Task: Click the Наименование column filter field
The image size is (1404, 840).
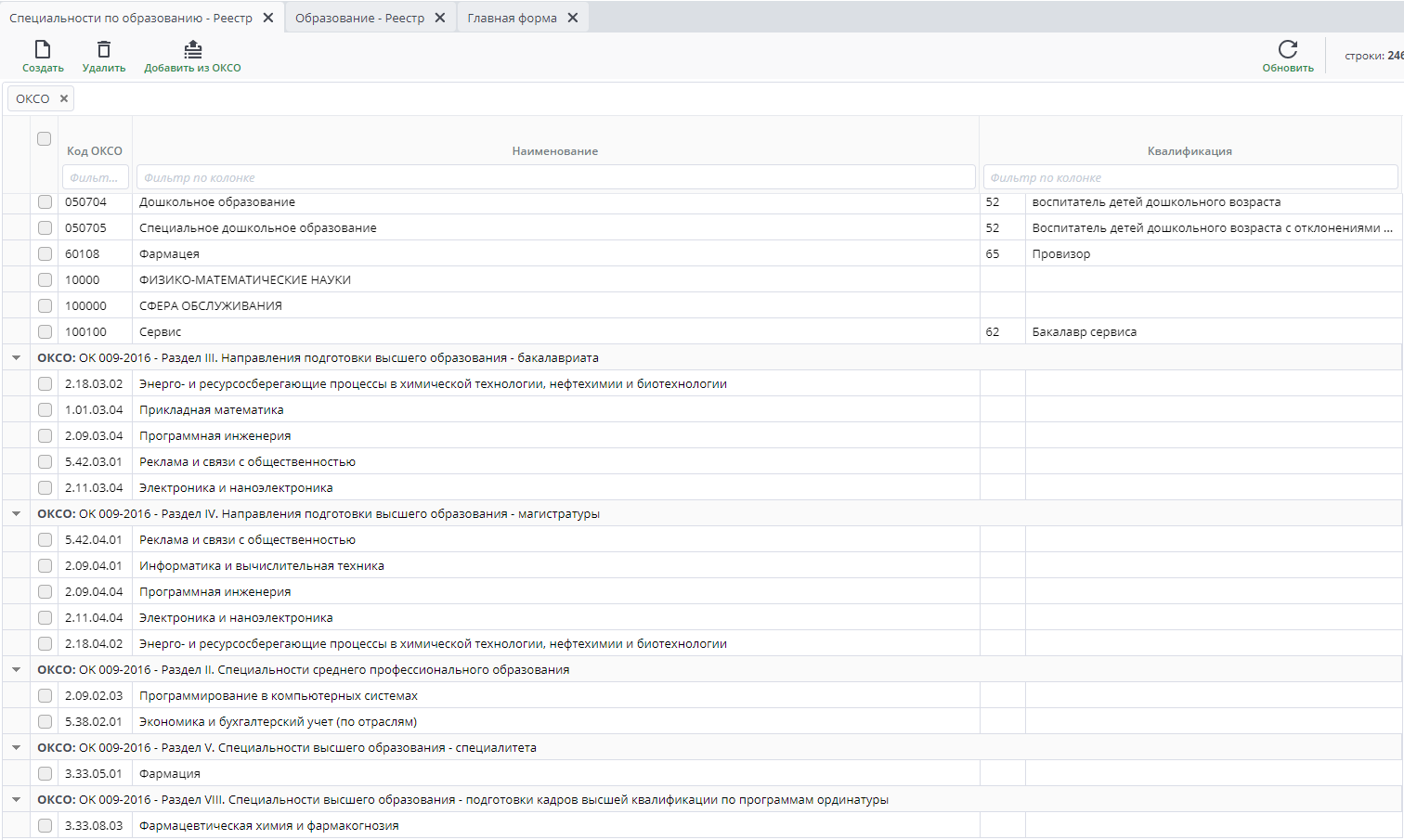Action: click(x=555, y=177)
